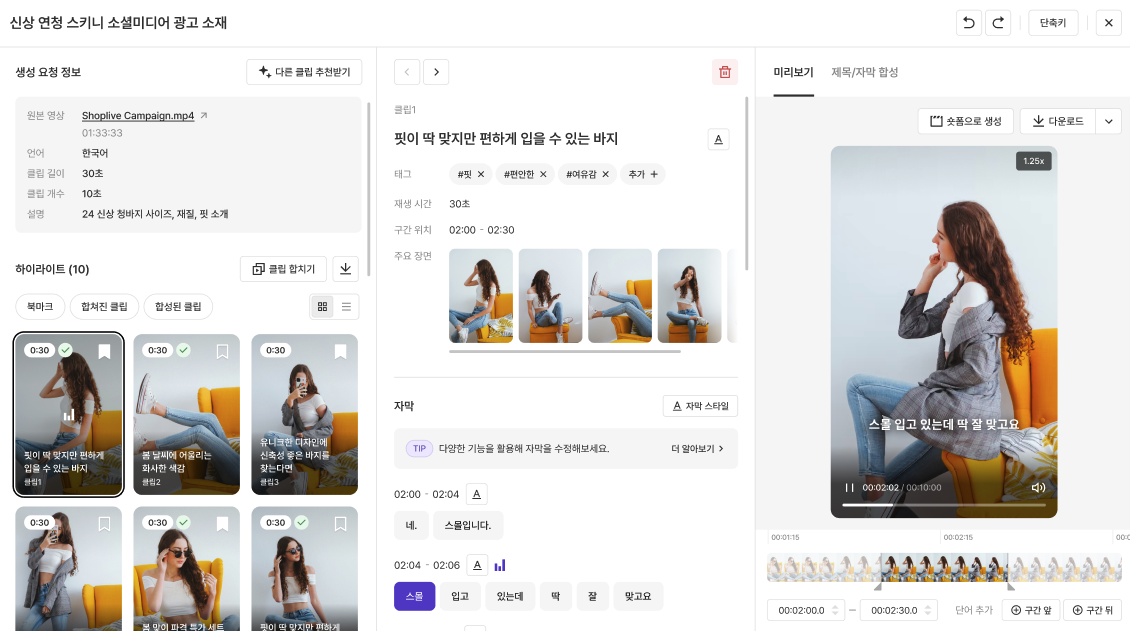Switch to grid view of highlights
This screenshot has height=631, width=1130.
(322, 307)
